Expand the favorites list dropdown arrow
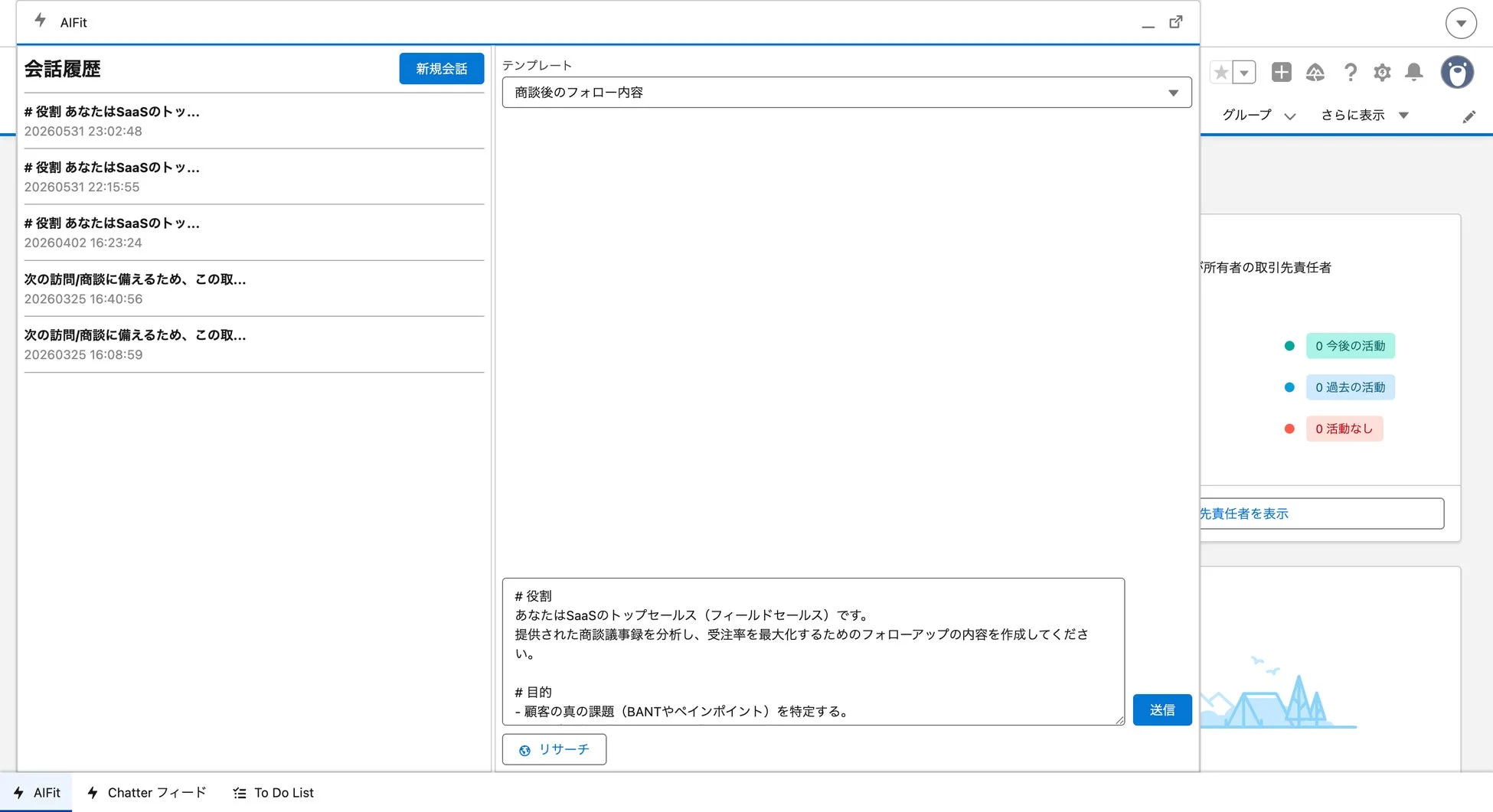The image size is (1493, 812). [1244, 73]
